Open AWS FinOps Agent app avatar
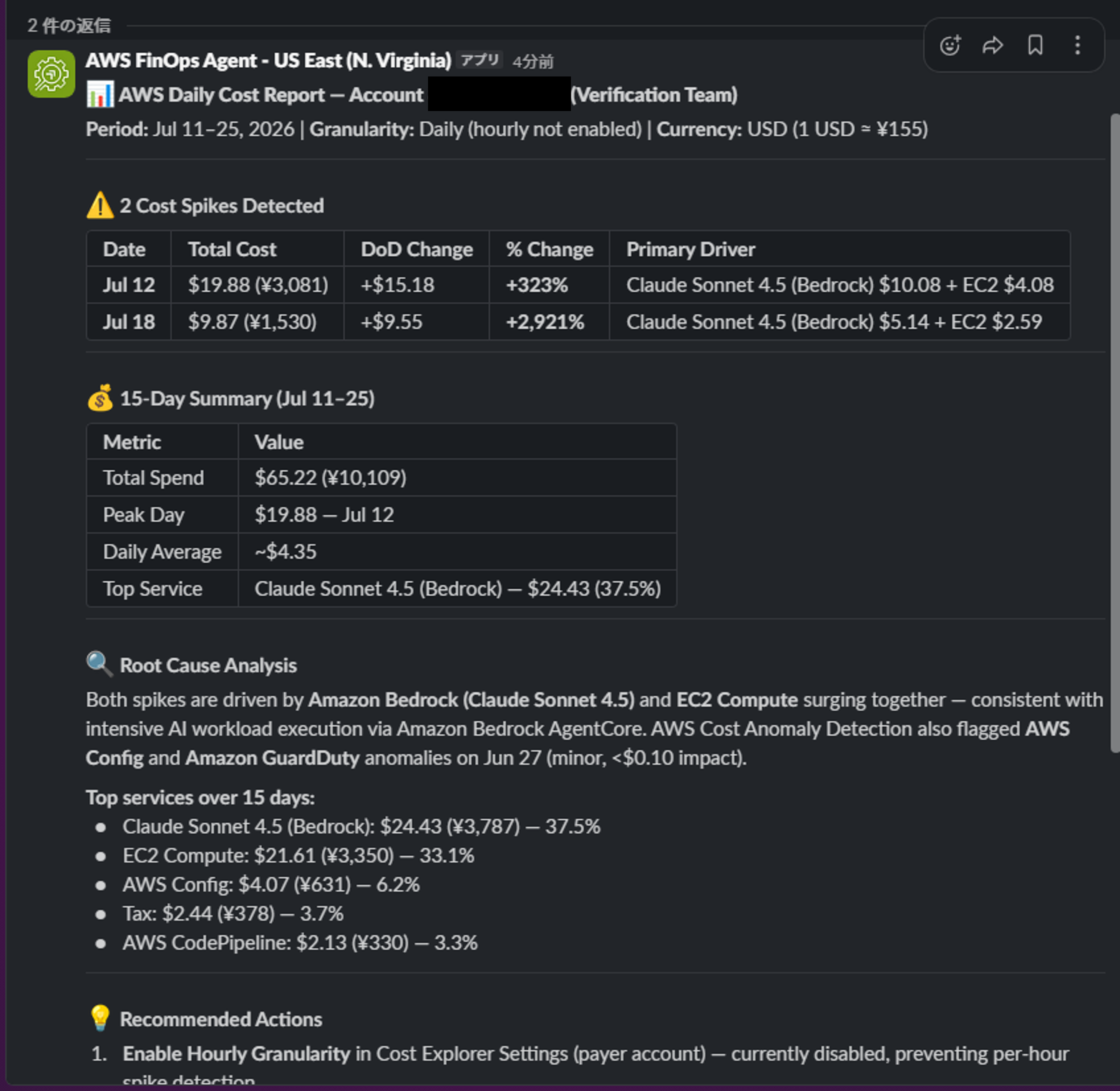This screenshot has width=1120, height=1091. 51,73
